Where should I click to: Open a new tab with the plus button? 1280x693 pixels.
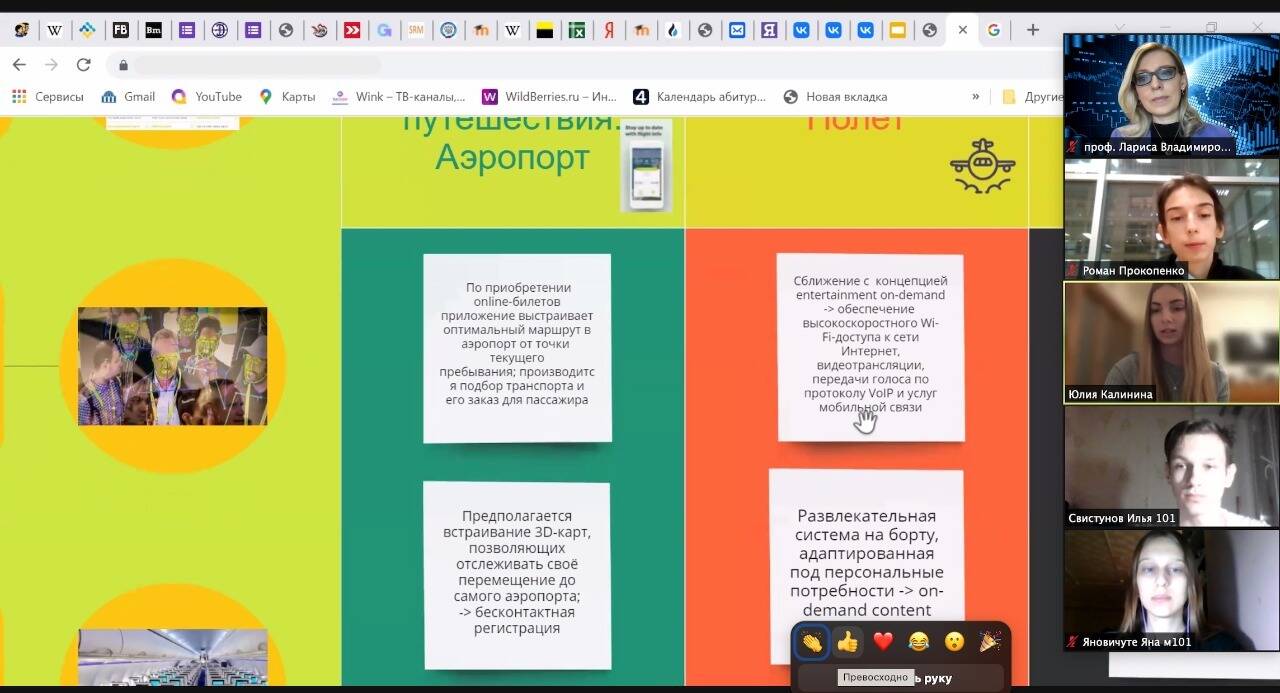1033,30
